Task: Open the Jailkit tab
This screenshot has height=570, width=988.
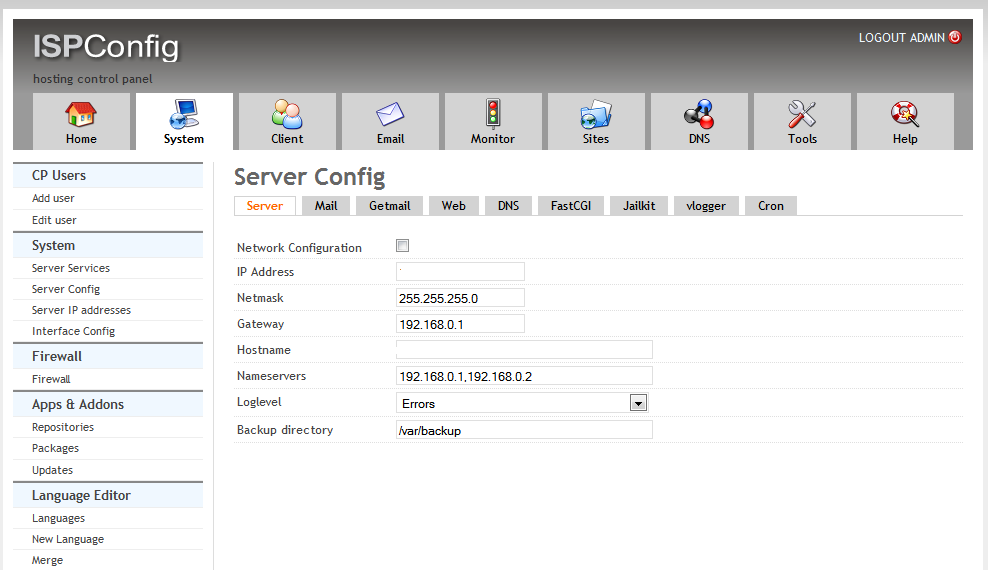Action: pos(639,206)
